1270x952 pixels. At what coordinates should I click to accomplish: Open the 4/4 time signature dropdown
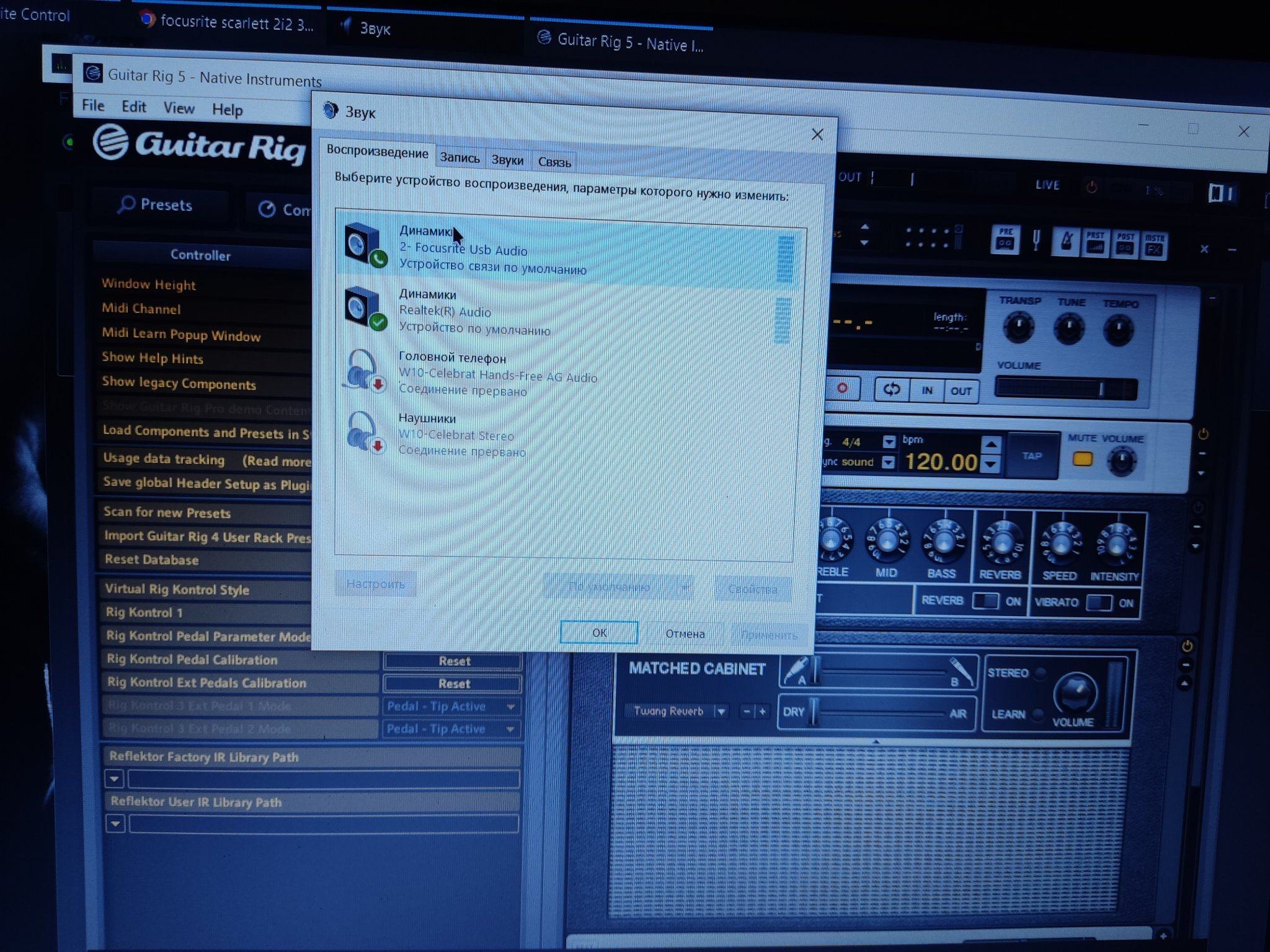click(889, 442)
